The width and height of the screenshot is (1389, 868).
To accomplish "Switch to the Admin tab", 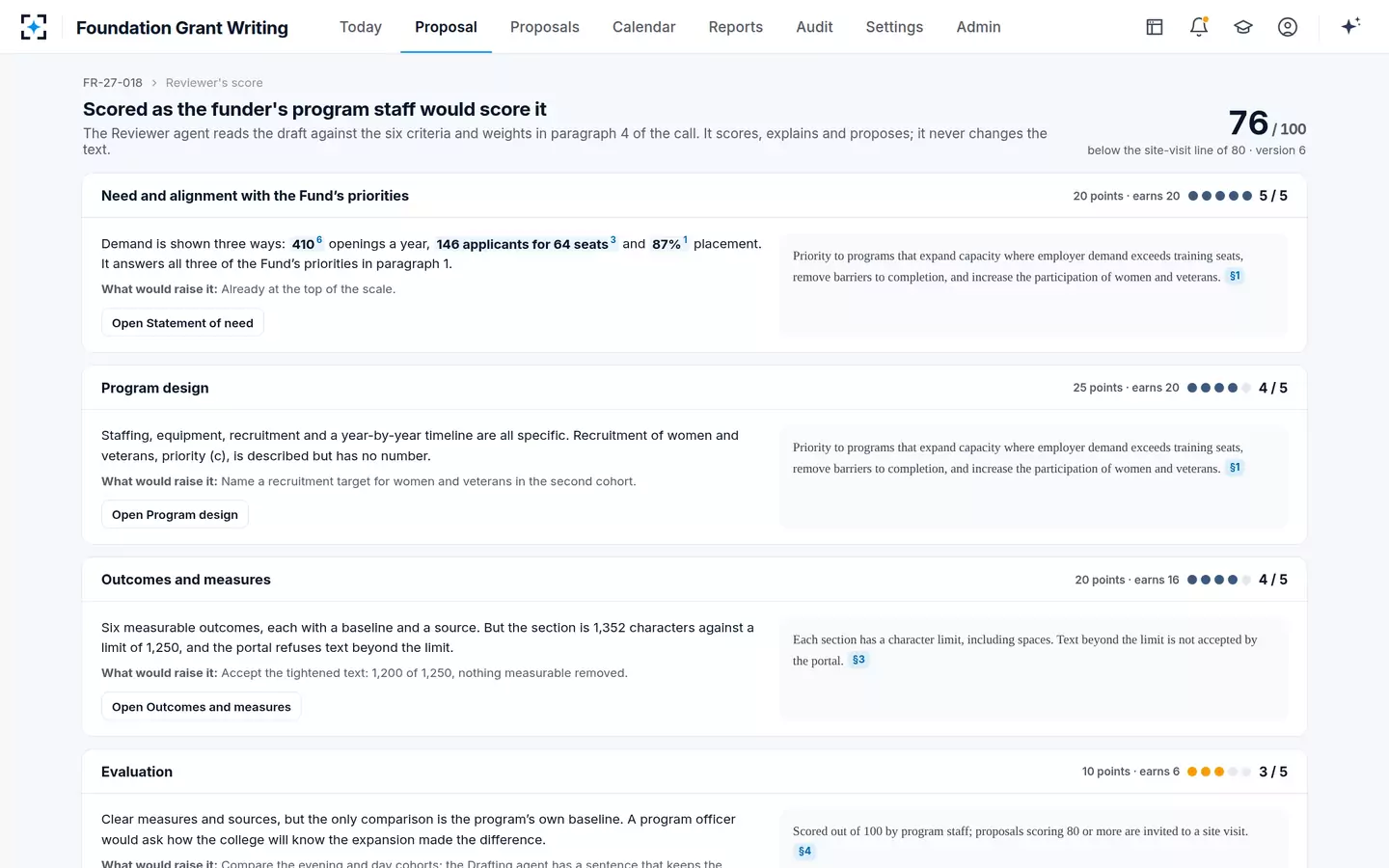I will 978,27.
